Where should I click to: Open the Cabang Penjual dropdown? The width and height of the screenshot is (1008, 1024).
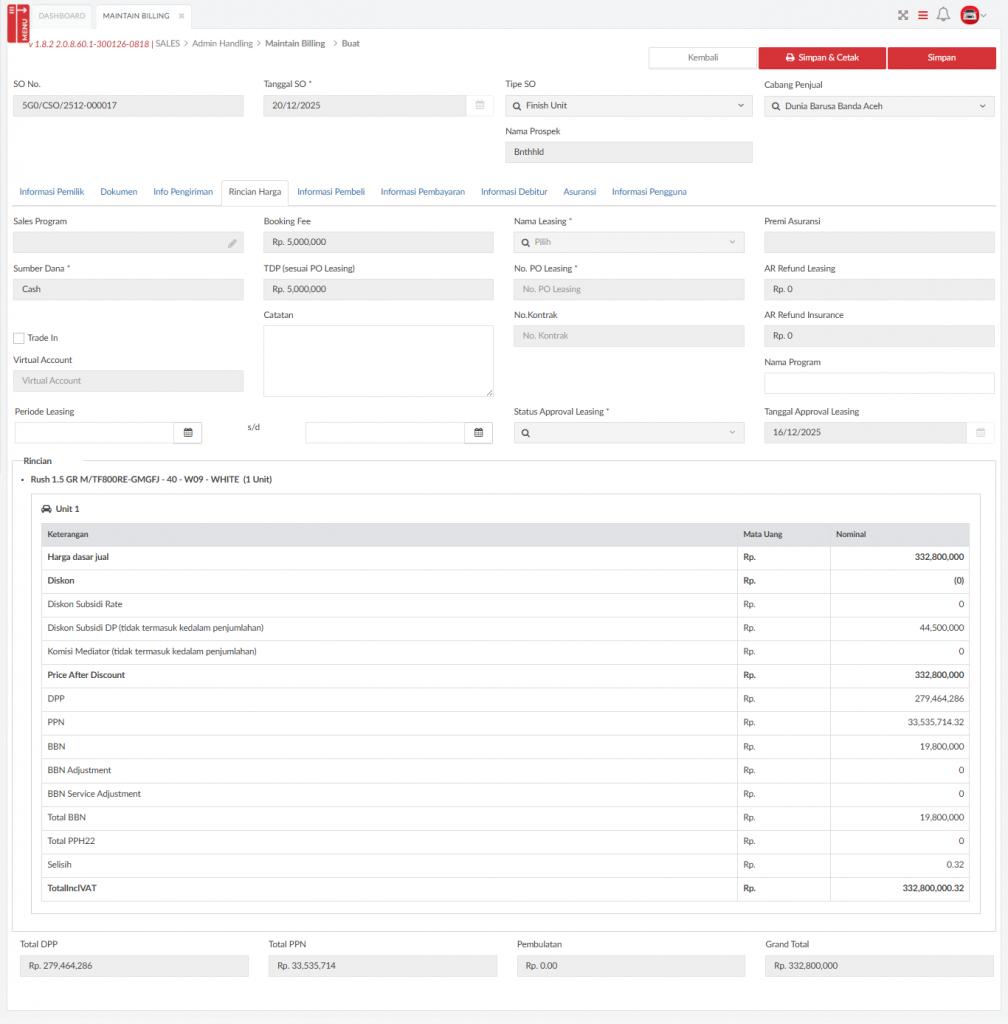879,106
